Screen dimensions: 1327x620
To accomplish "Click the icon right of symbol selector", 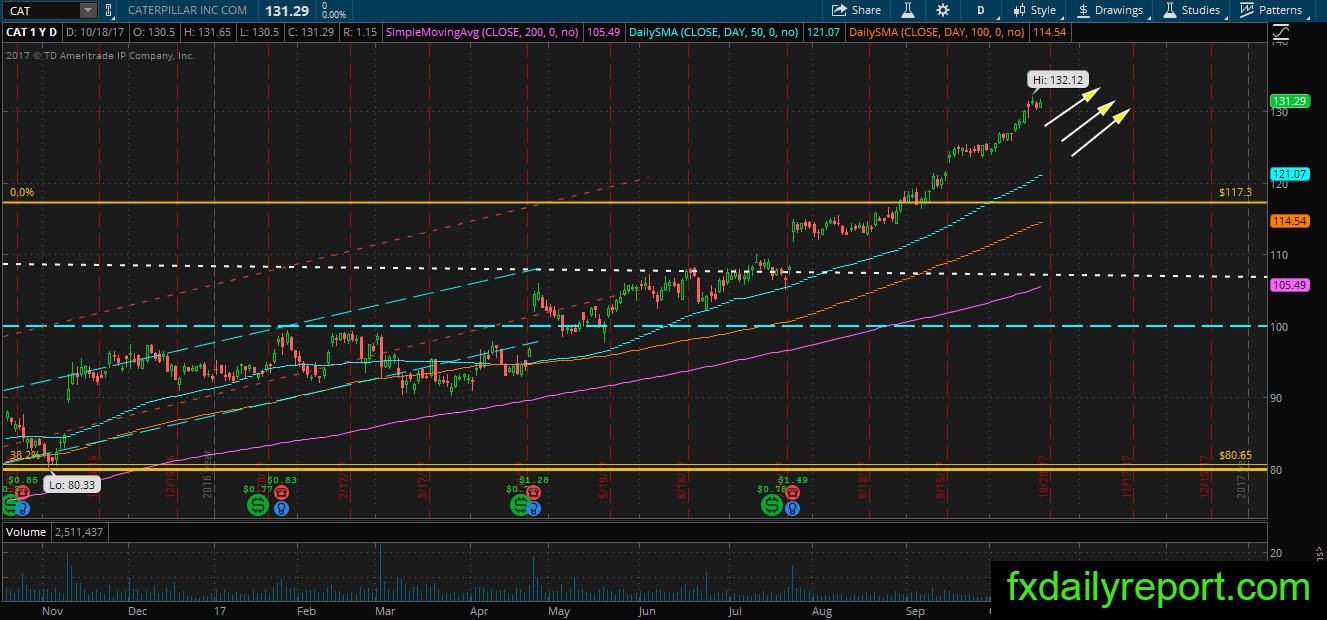I will click(x=108, y=10).
